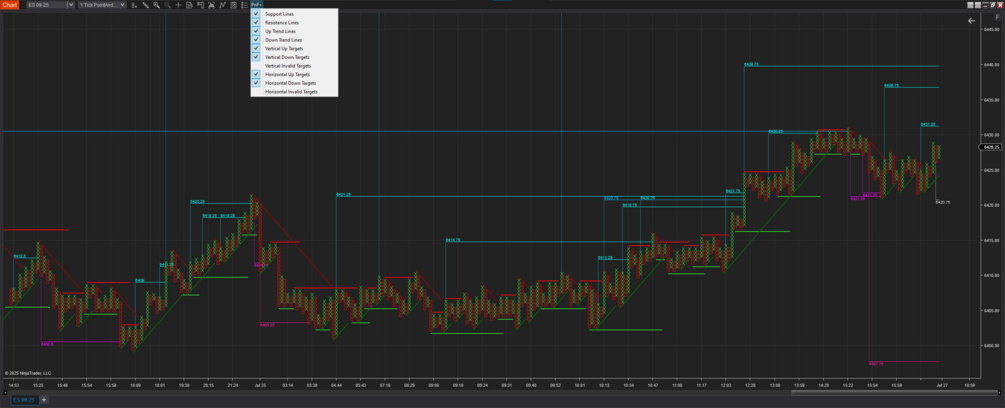The image size is (1005, 408).
Task: Click the orange Chart label
Action: (10, 5)
